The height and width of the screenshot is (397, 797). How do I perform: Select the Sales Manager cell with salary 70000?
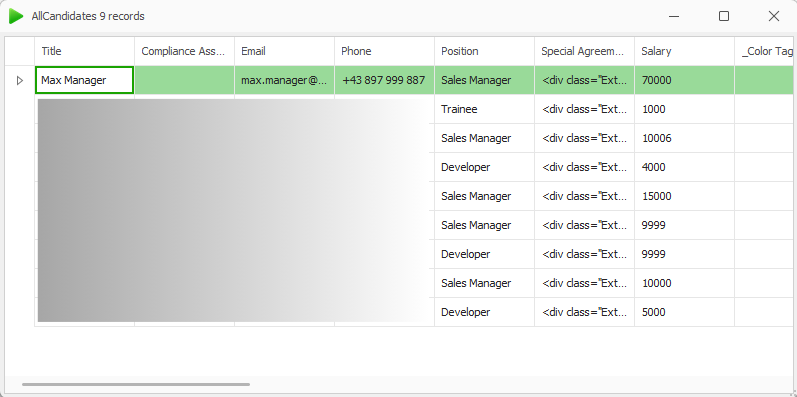[x=484, y=80]
